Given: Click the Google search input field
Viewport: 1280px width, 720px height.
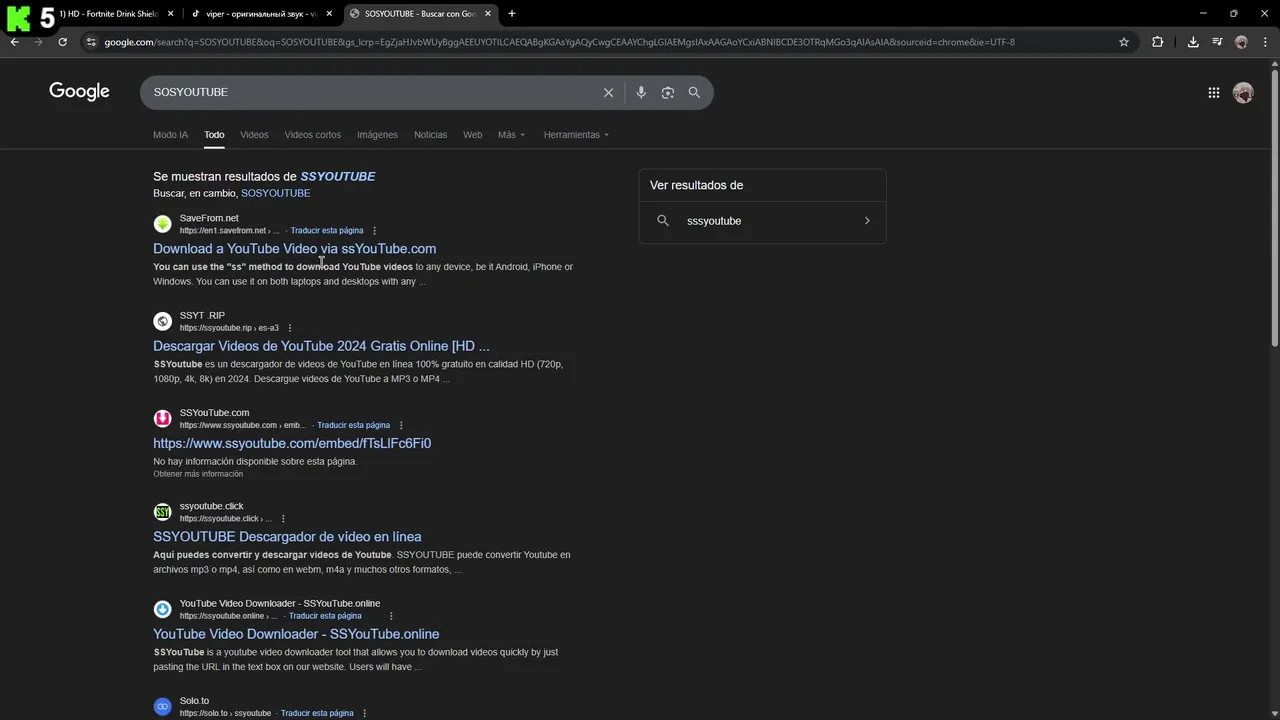Looking at the screenshot, I should pos(375,92).
